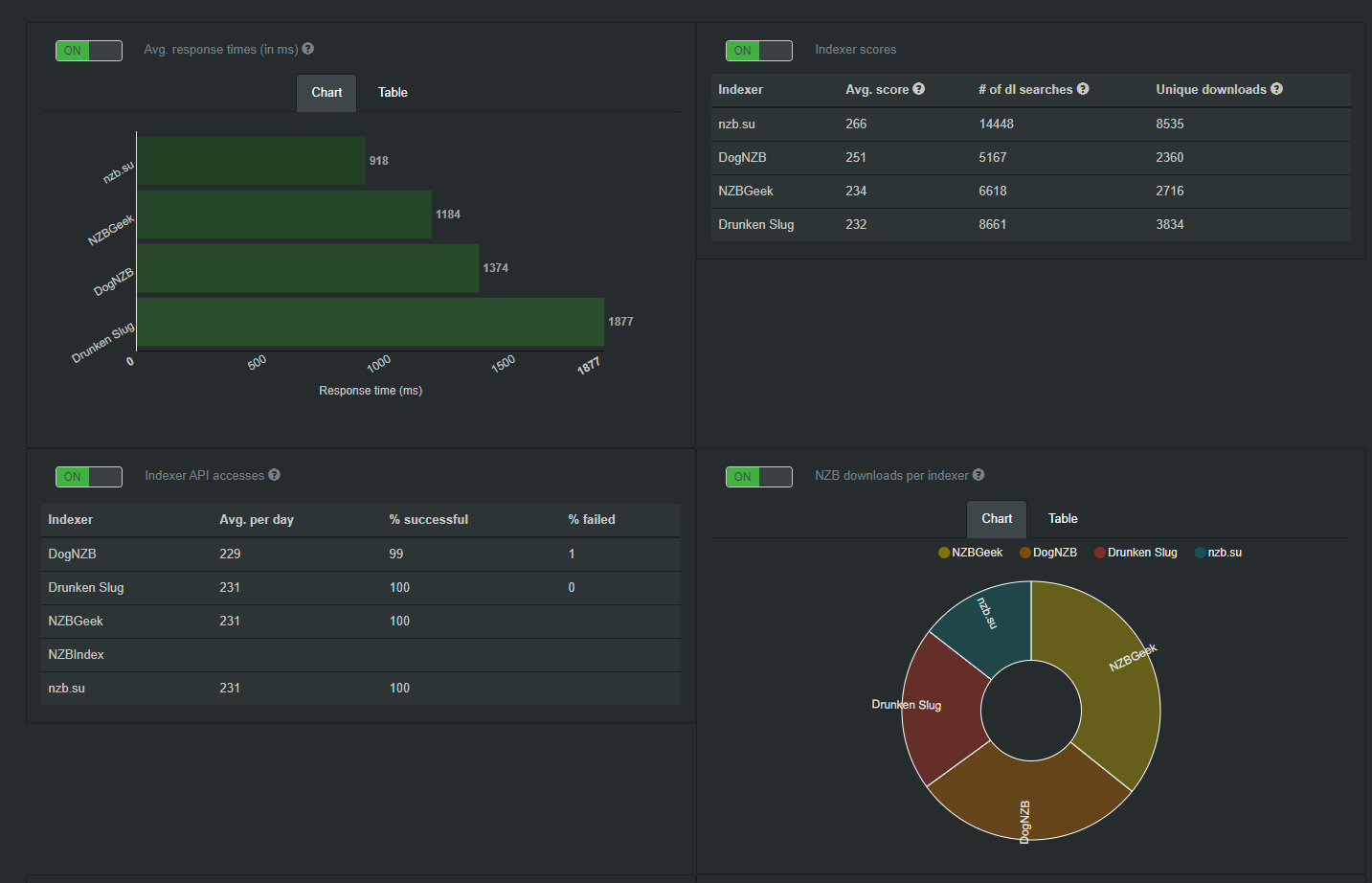Click help icon next to Indexer API accesses
Viewport: 1372px width, 883px height.
coord(274,475)
